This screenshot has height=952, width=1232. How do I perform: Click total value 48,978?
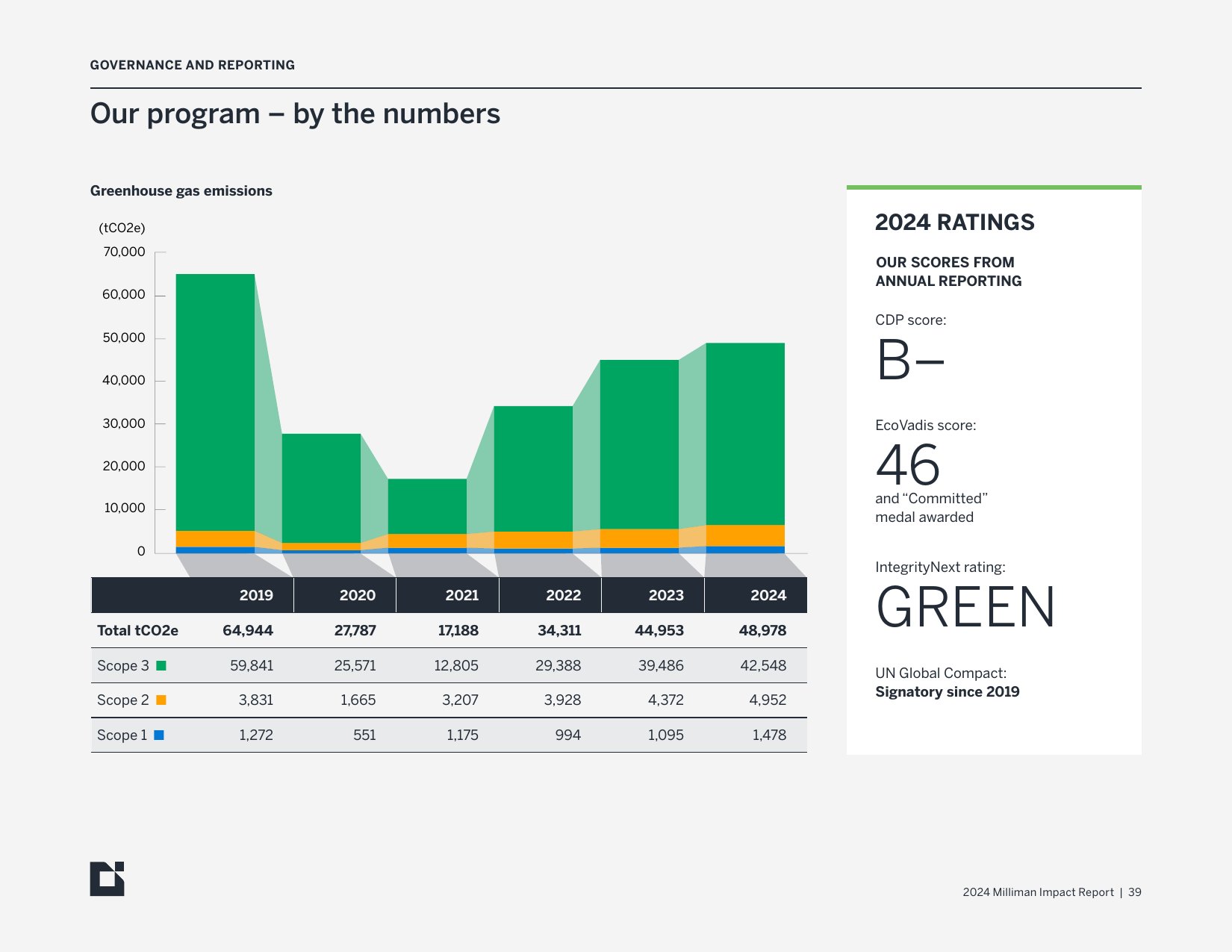point(762,630)
